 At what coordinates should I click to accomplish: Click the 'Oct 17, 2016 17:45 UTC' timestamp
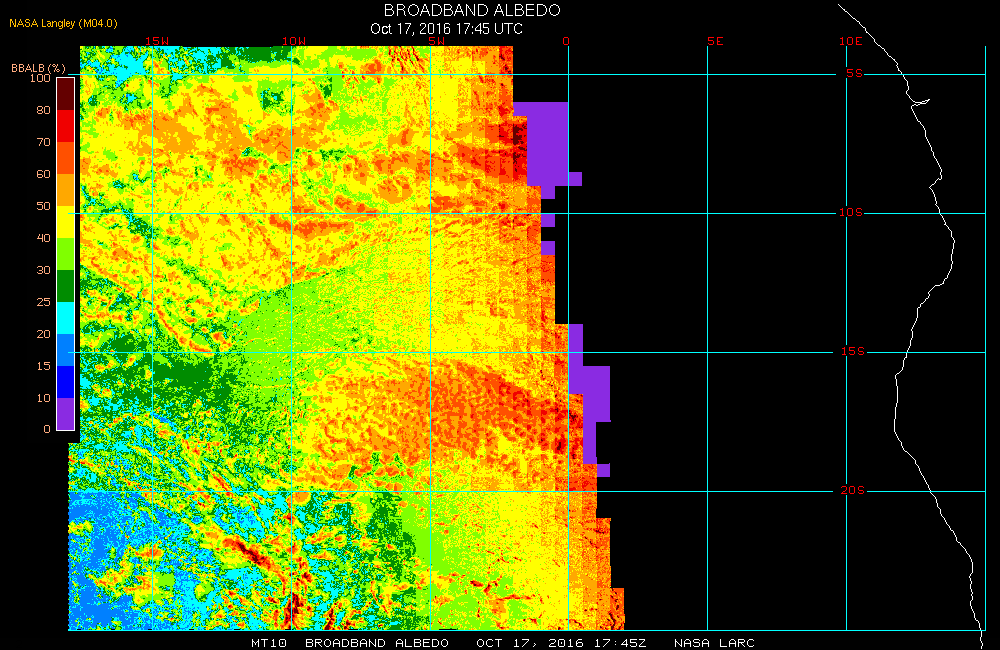click(x=446, y=29)
